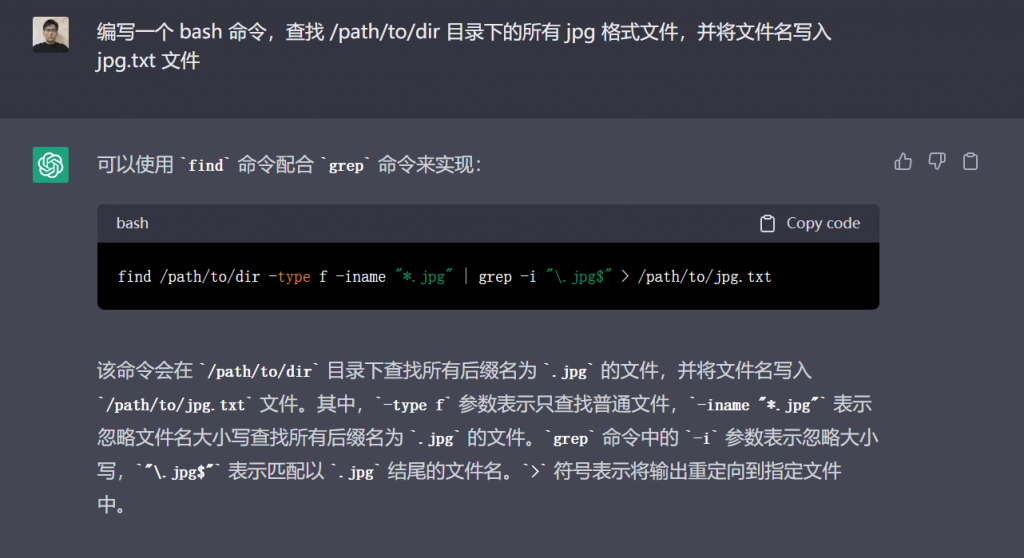Click 'grep -i' in the code
1024x558 pixels.
tap(507, 276)
